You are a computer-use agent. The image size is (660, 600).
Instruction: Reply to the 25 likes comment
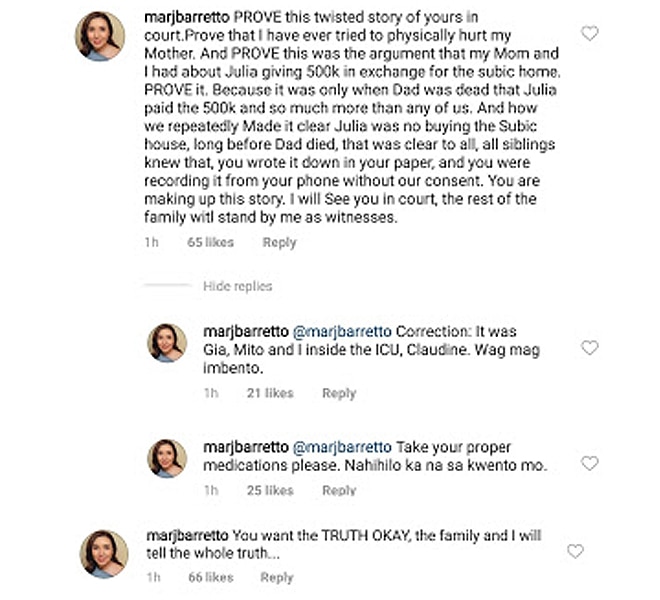pos(339,491)
